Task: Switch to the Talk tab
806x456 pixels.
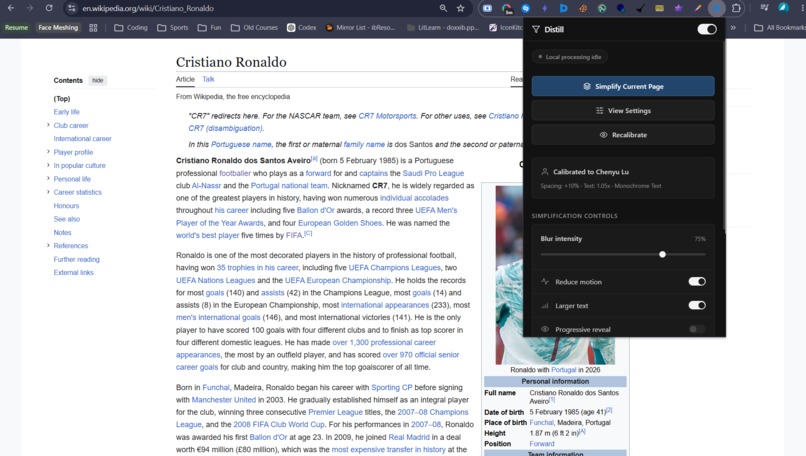Action: (x=208, y=79)
